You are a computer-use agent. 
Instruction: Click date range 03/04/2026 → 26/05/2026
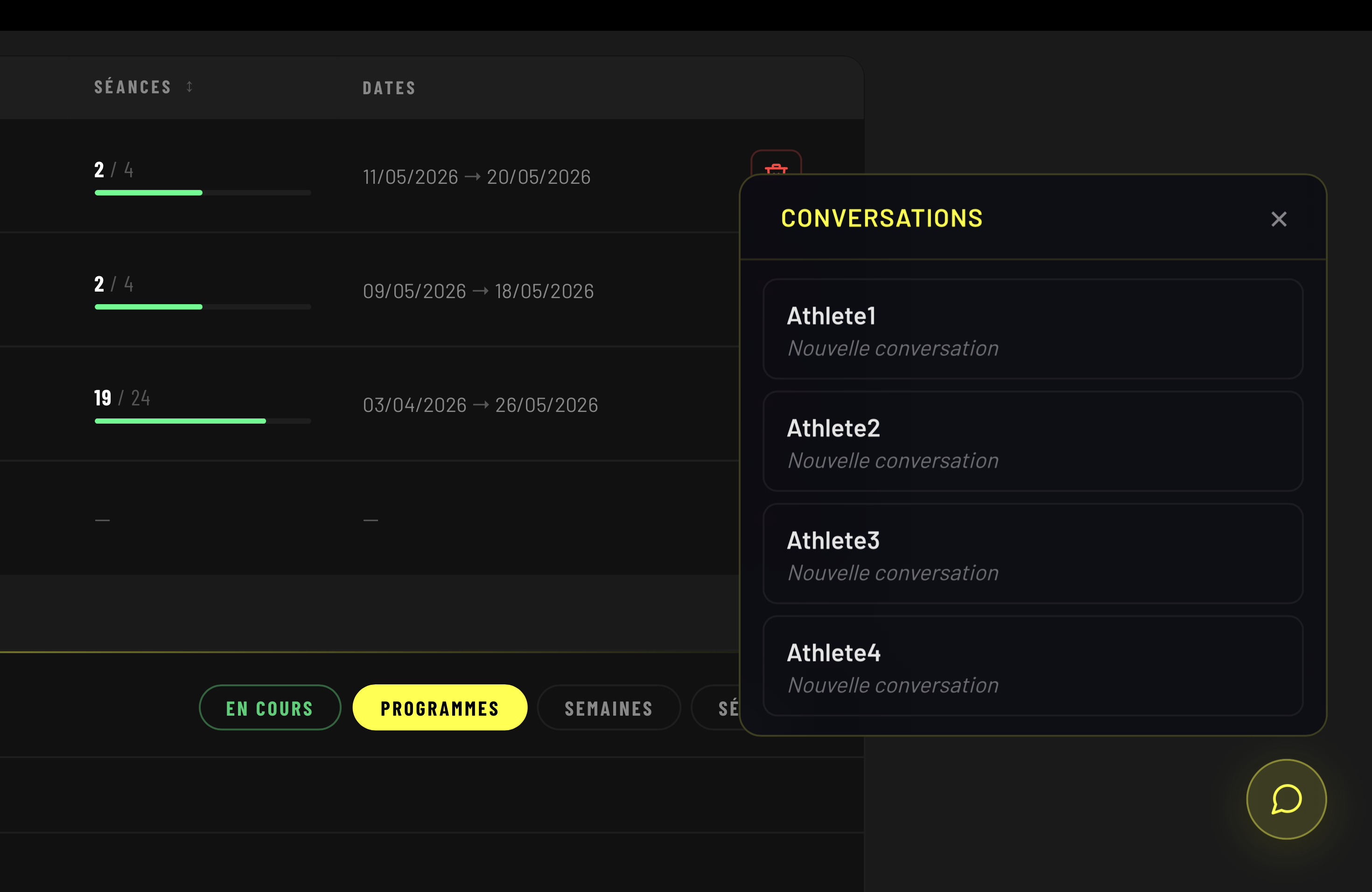point(480,405)
